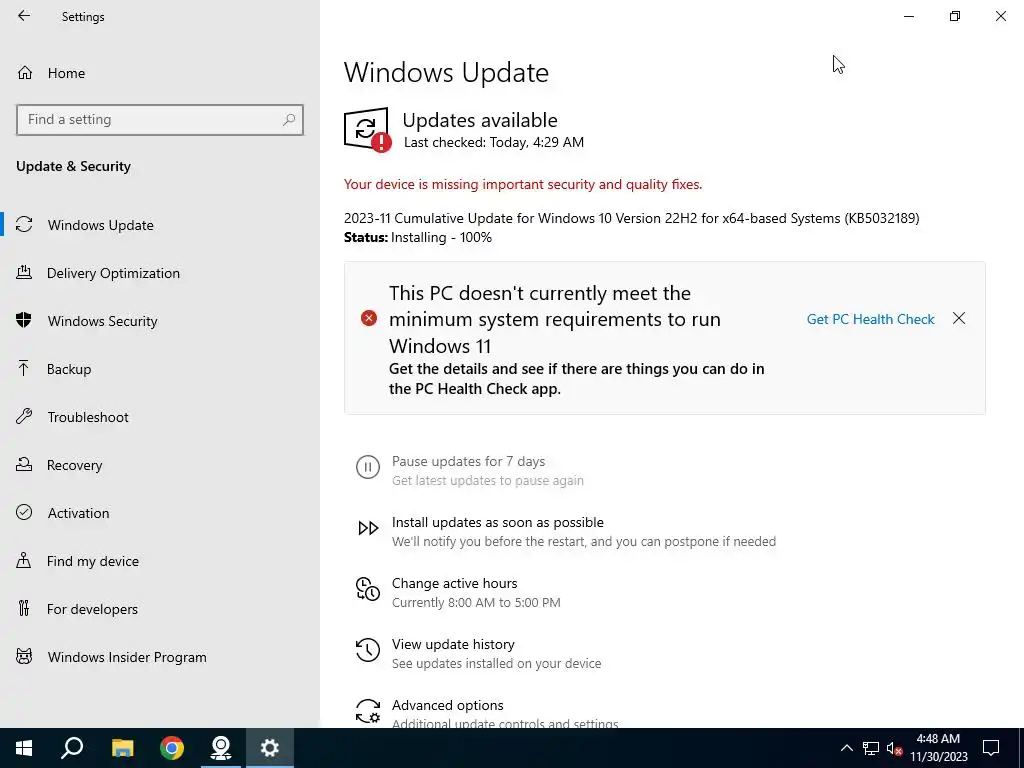Screen dimensions: 1024x768
Task: Click the Troubleshoot wrench icon
Action: 24,417
